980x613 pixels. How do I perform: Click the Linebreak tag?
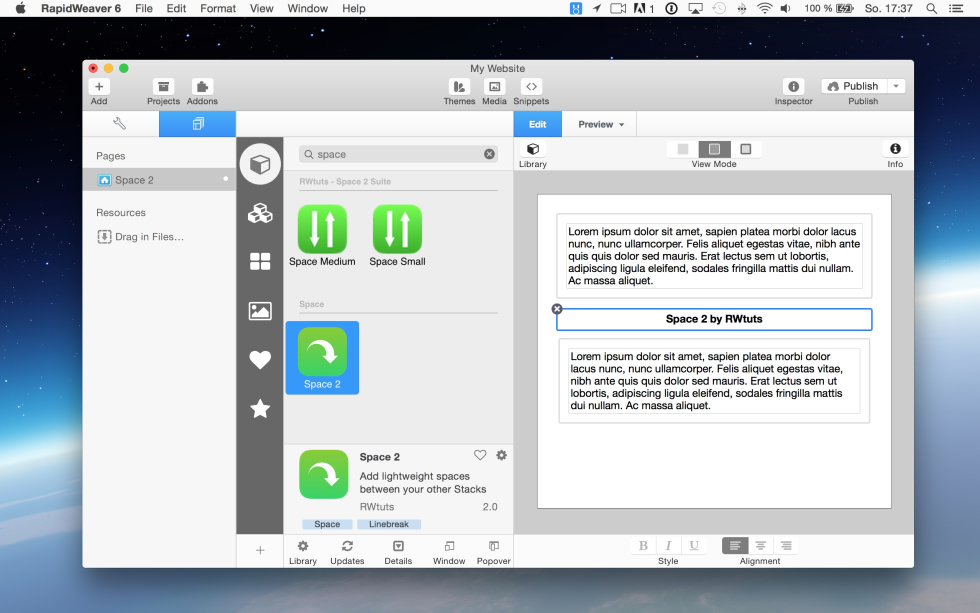point(389,524)
